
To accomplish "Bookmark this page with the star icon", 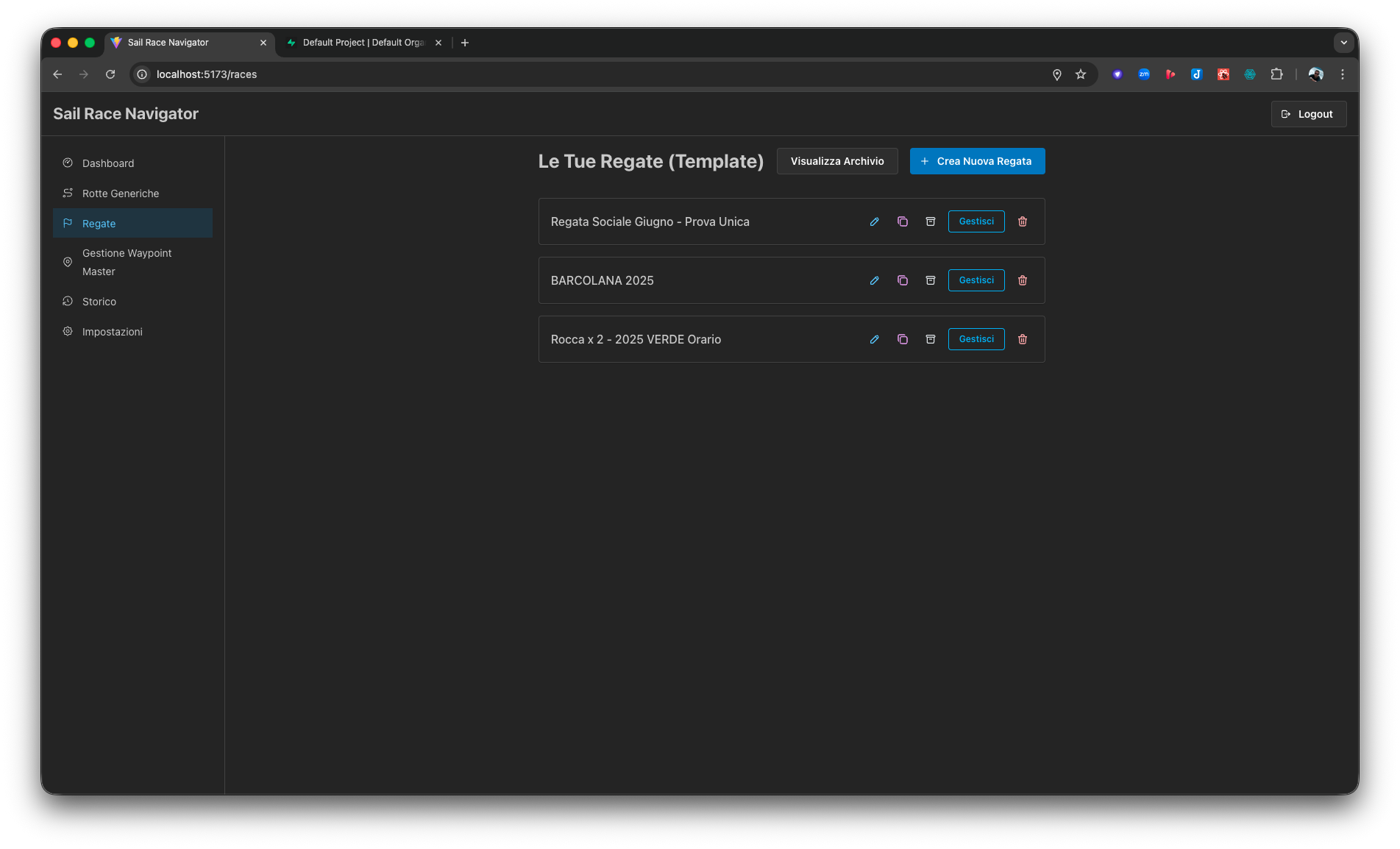I will [x=1080, y=74].
